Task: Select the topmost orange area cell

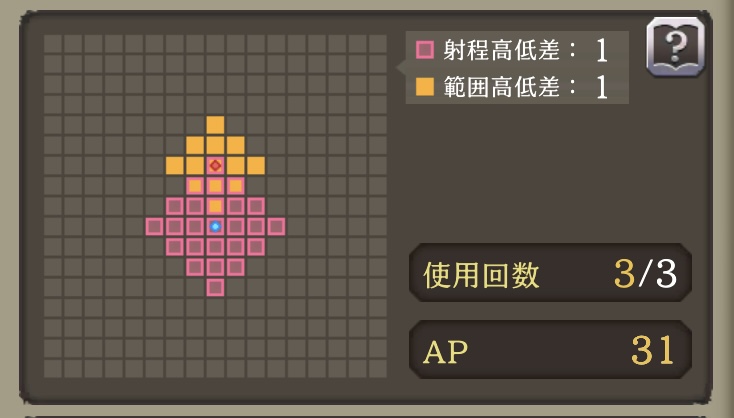Action: click(x=215, y=125)
